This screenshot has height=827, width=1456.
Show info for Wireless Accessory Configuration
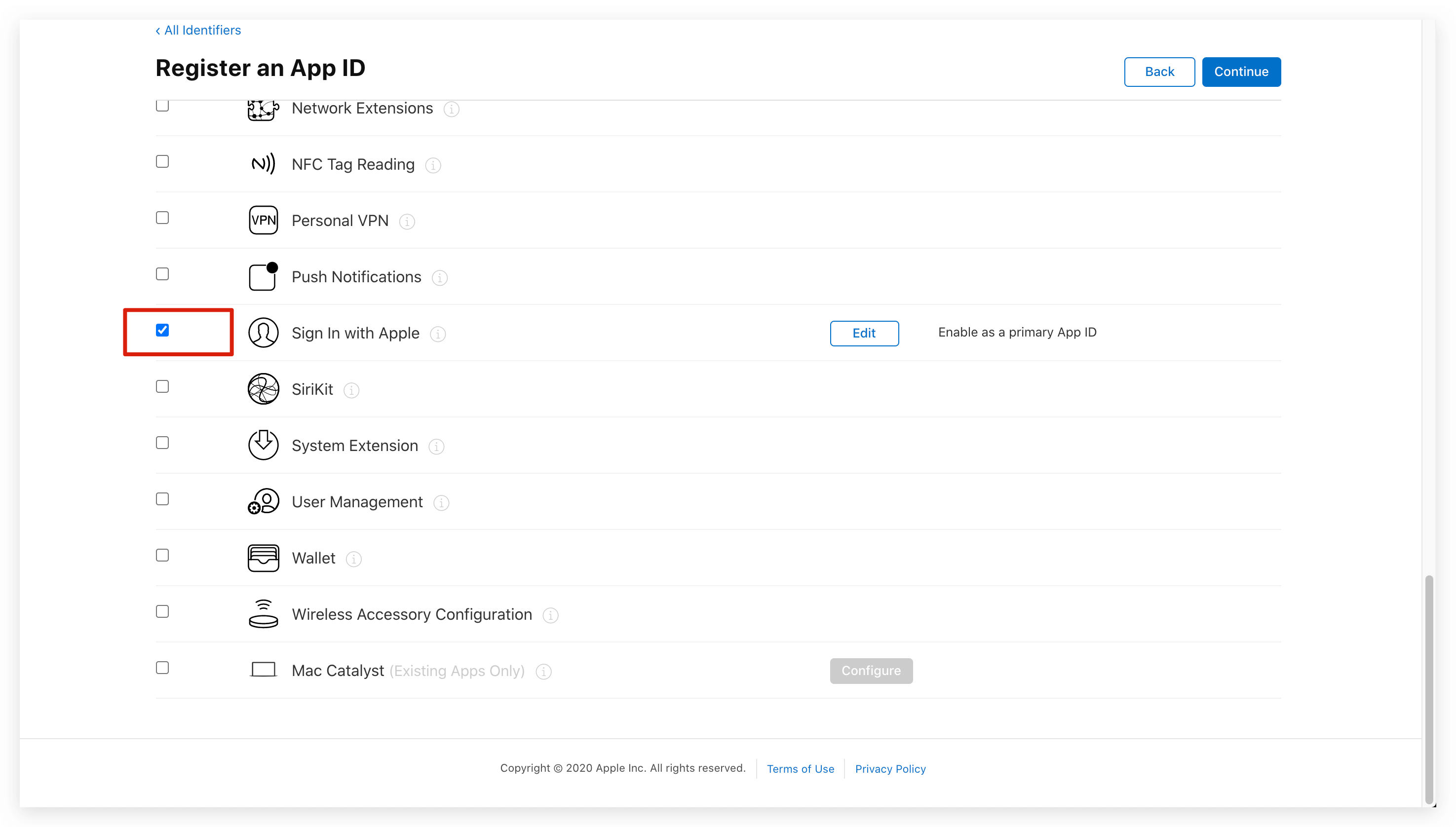(x=550, y=615)
